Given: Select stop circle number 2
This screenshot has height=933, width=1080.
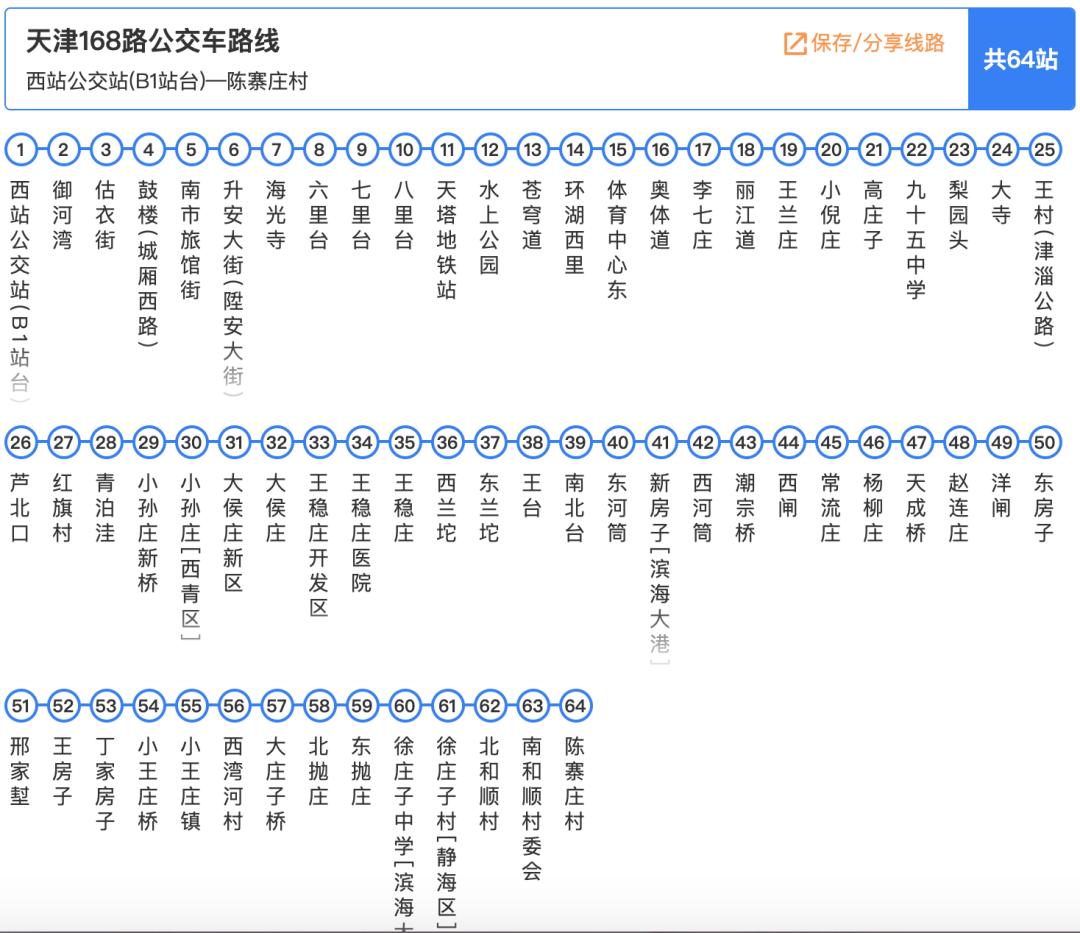Looking at the screenshot, I should [x=63, y=149].
